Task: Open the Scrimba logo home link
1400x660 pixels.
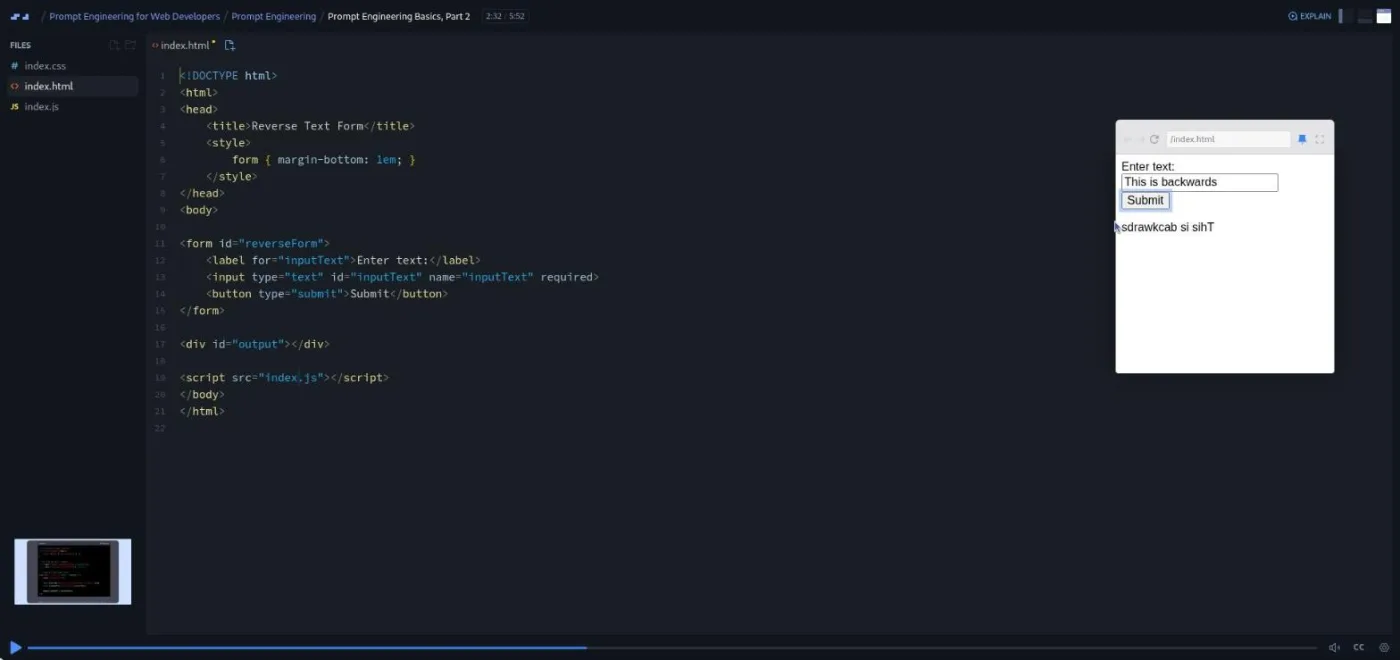Action: coord(20,16)
